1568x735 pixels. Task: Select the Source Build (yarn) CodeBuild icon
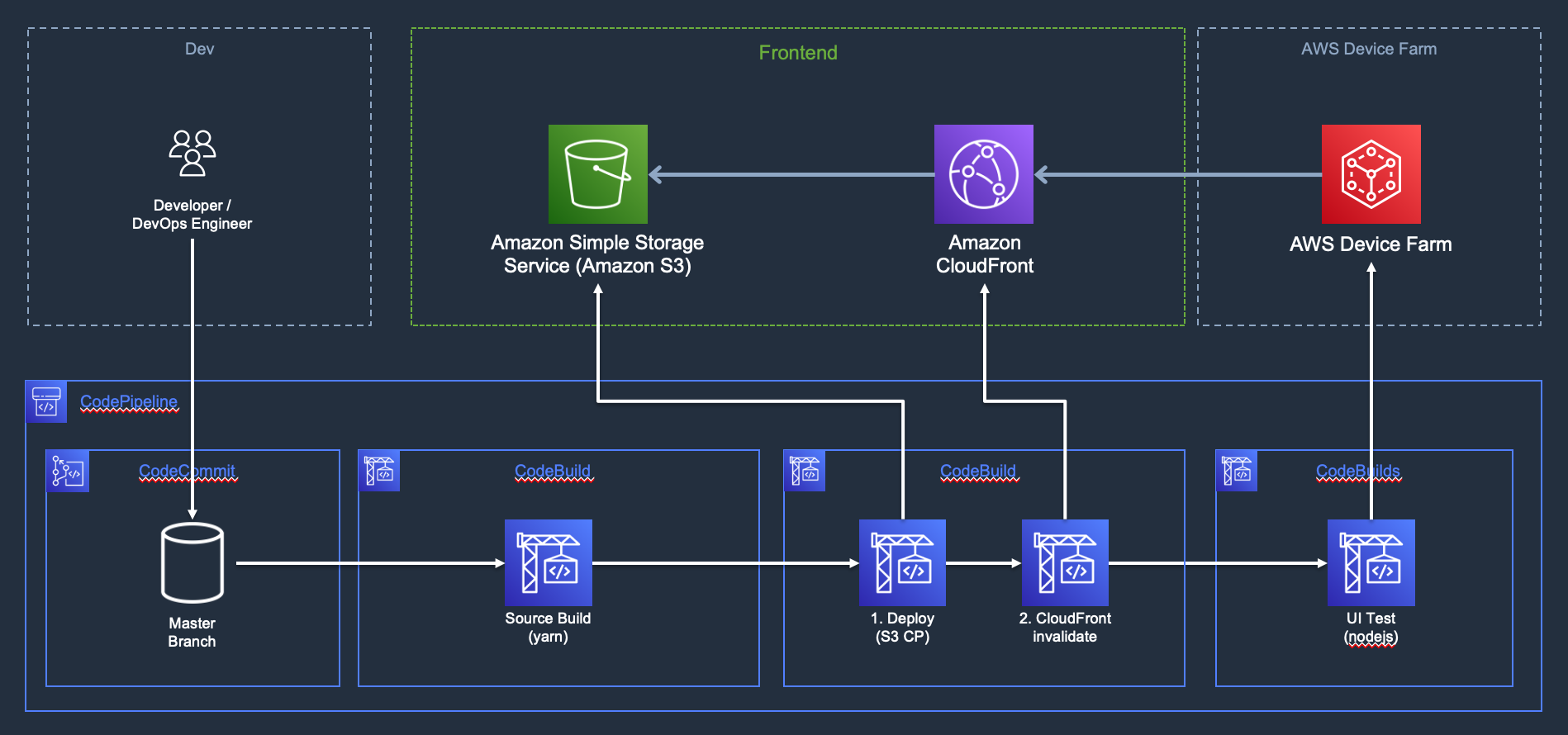tap(549, 562)
